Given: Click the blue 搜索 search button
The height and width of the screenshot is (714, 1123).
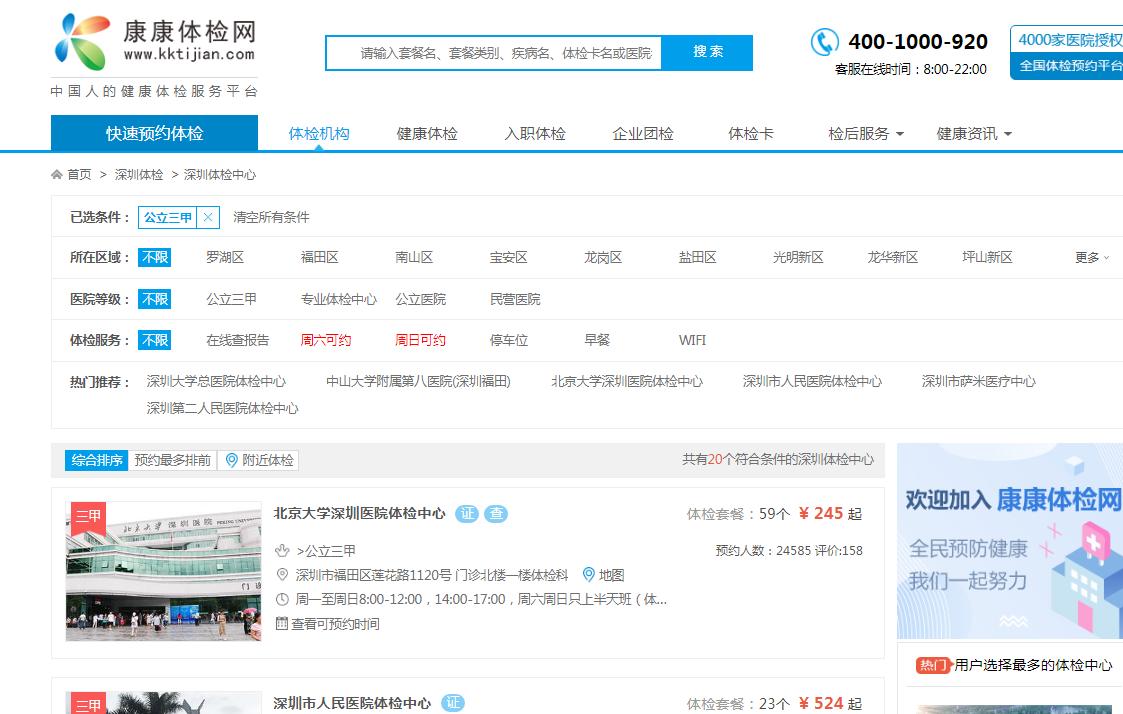Looking at the screenshot, I should point(708,52).
